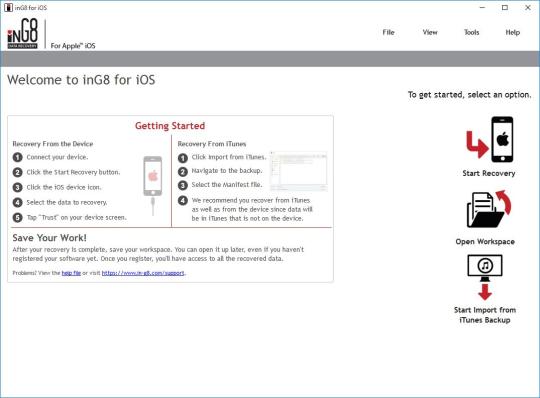Click 'Save Your Work!' heading
Viewport: 540px width, 398px height.
tap(50, 238)
